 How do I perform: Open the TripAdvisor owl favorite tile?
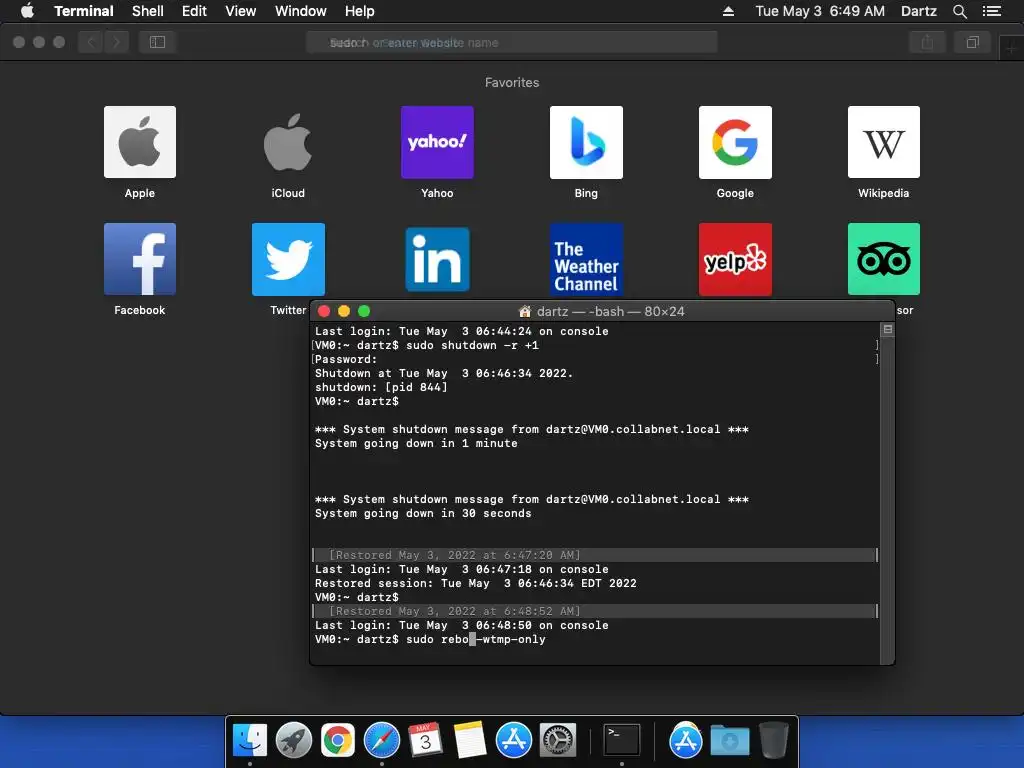(884, 259)
